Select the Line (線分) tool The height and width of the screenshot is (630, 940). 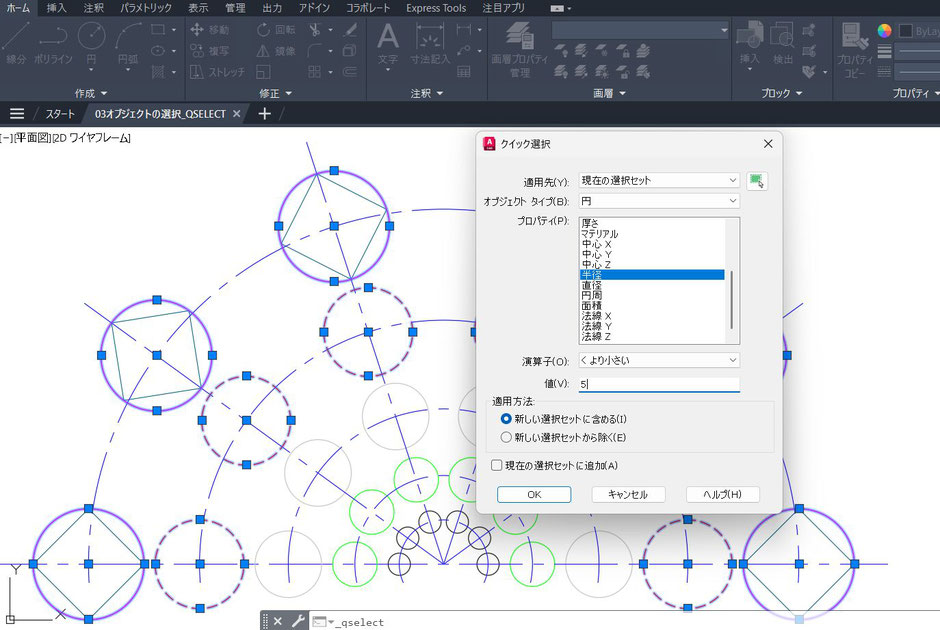tap(16, 42)
